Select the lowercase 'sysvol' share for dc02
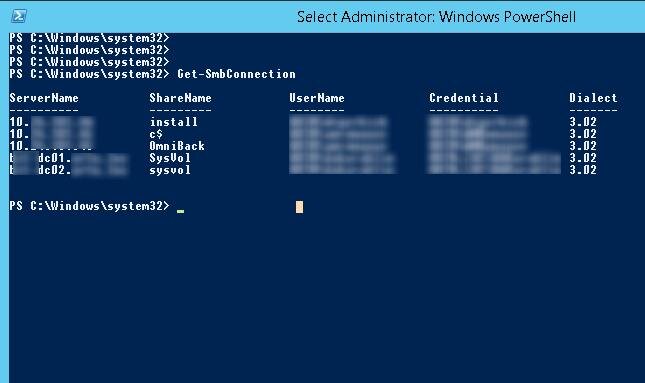 (x=170, y=170)
